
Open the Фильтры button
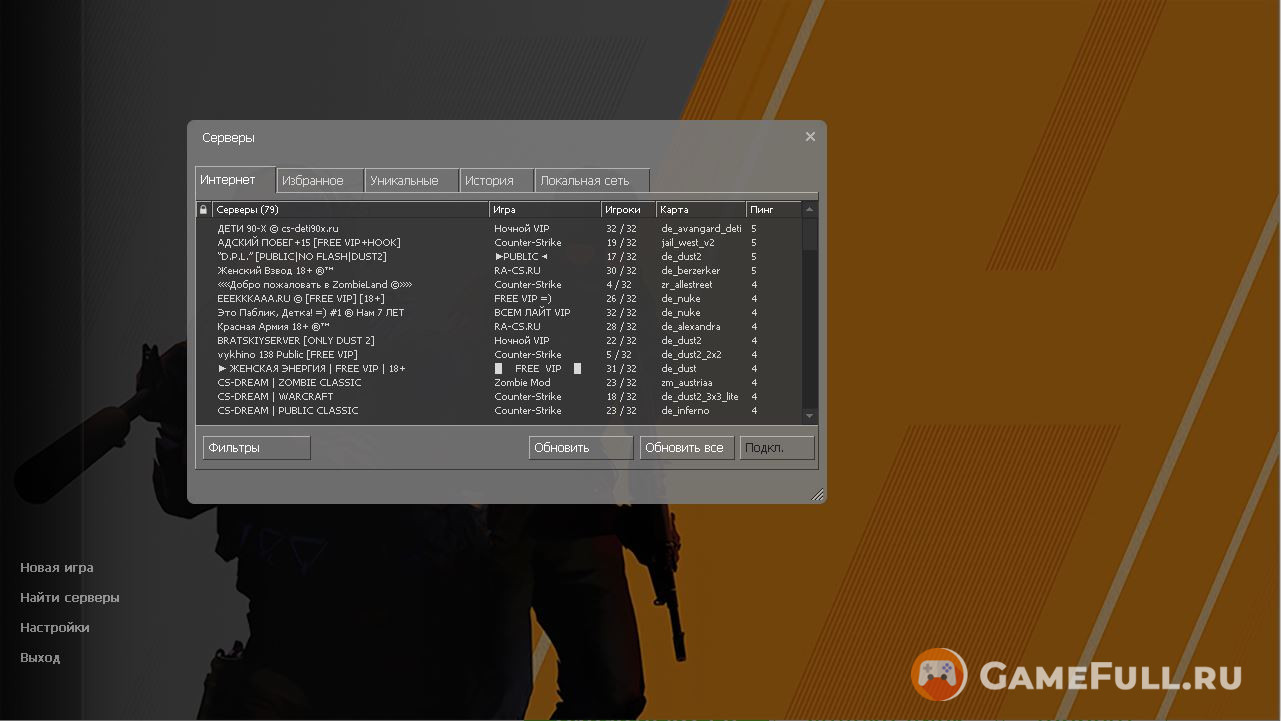256,448
